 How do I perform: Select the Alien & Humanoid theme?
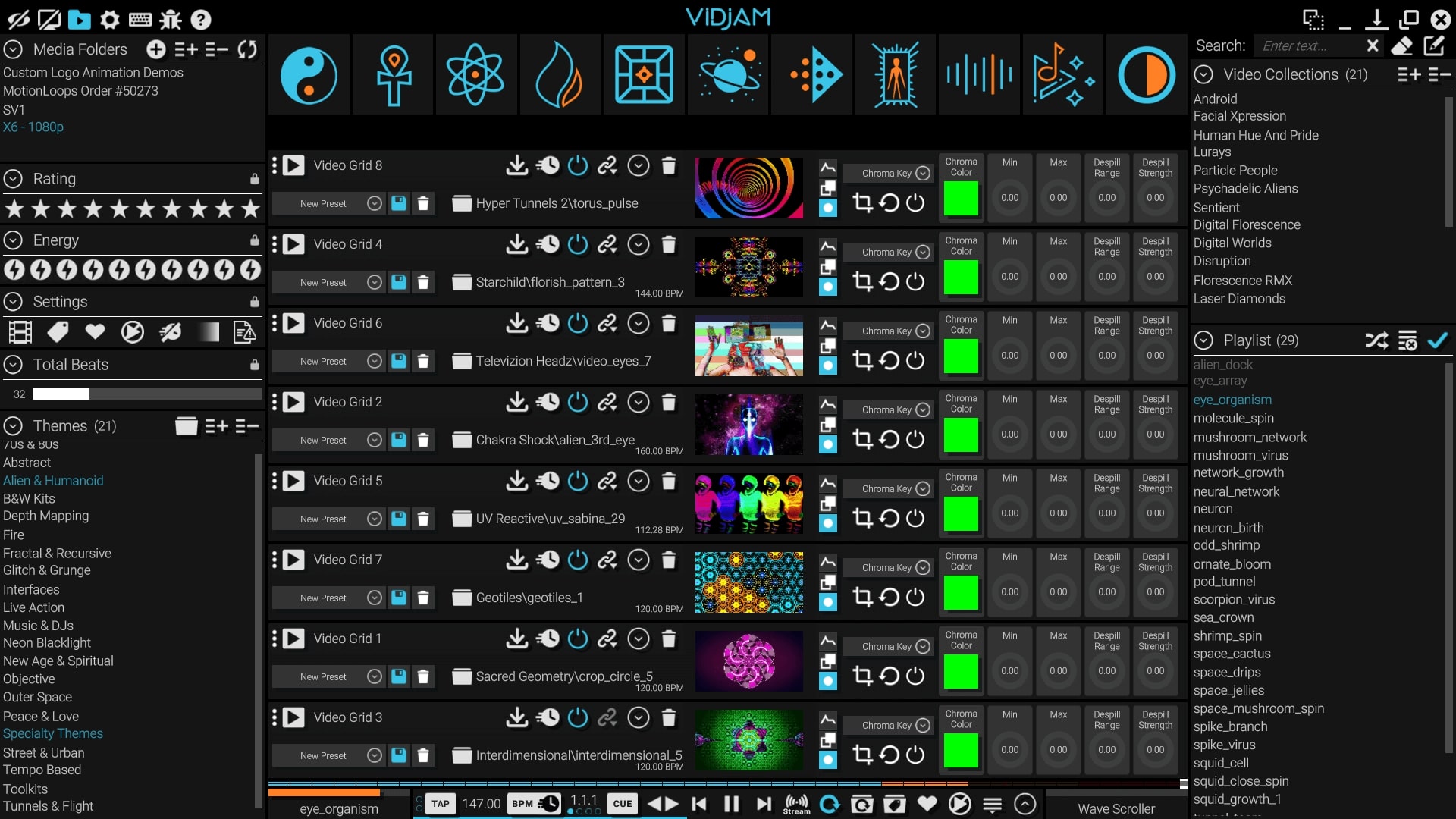pos(53,481)
